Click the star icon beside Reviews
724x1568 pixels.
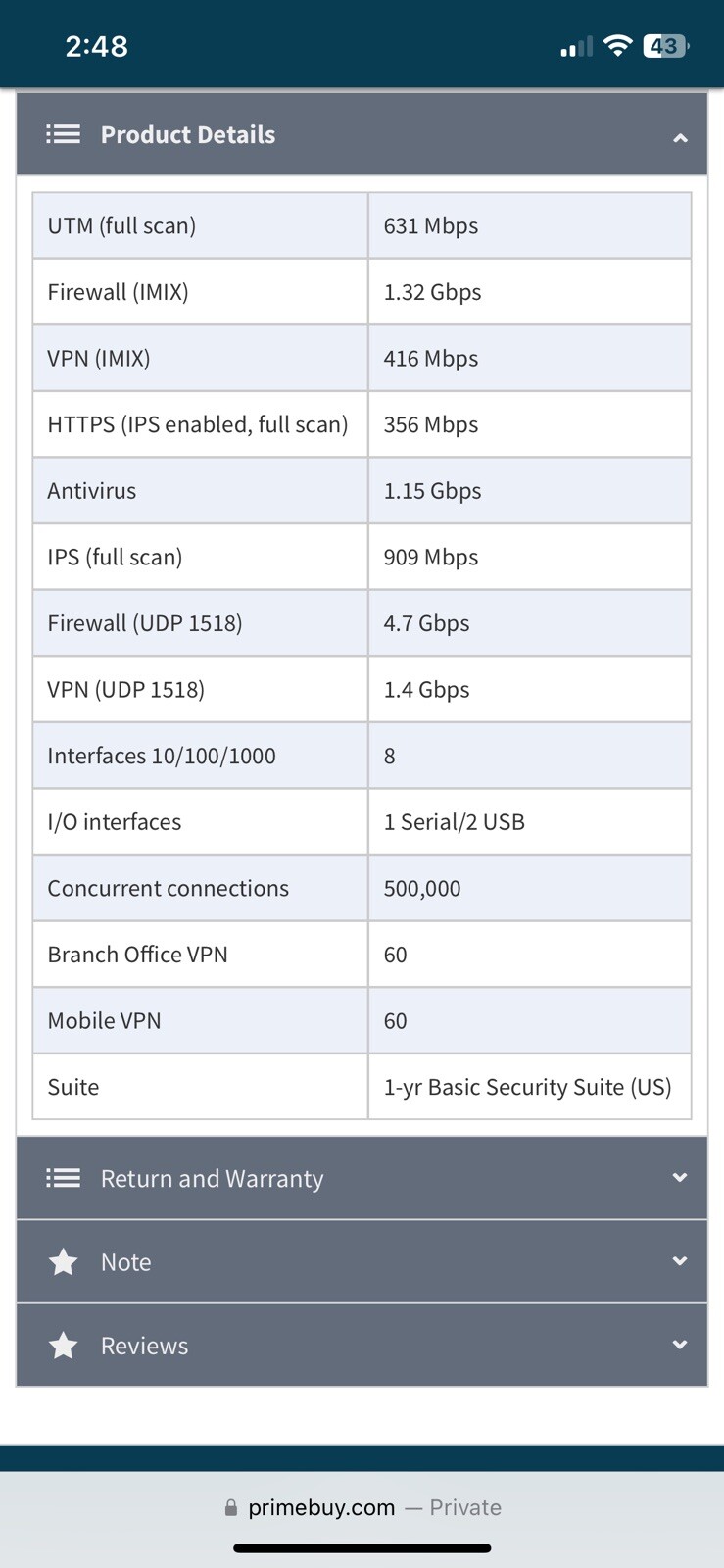[x=64, y=1346]
